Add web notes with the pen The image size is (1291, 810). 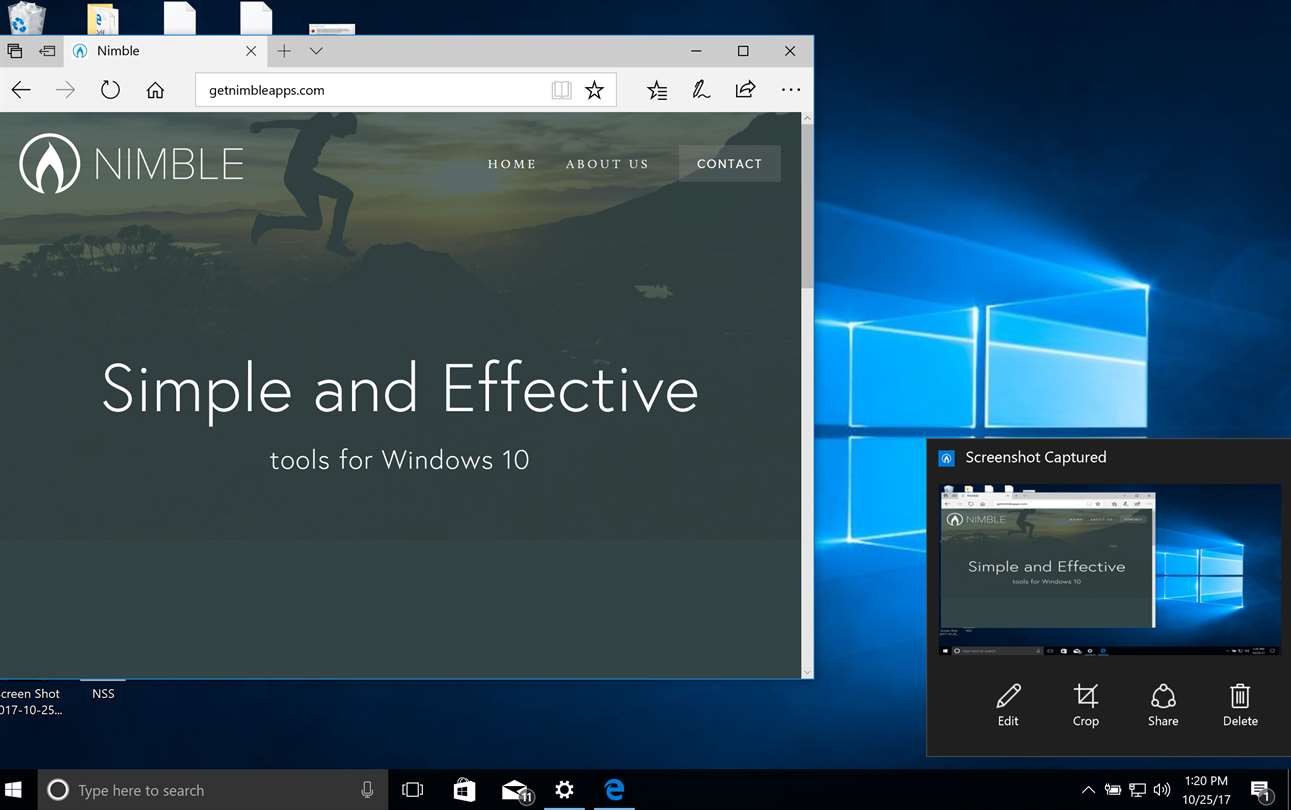tap(701, 90)
